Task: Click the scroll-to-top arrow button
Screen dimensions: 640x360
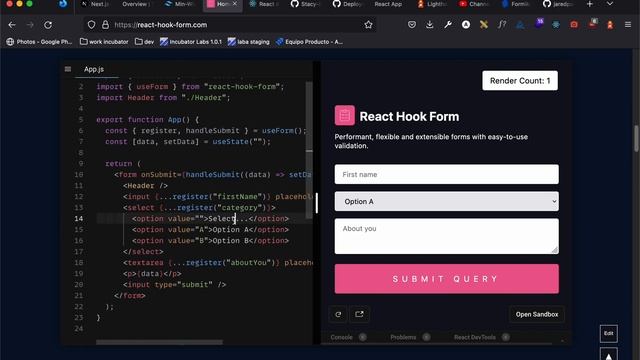Action: (609, 354)
